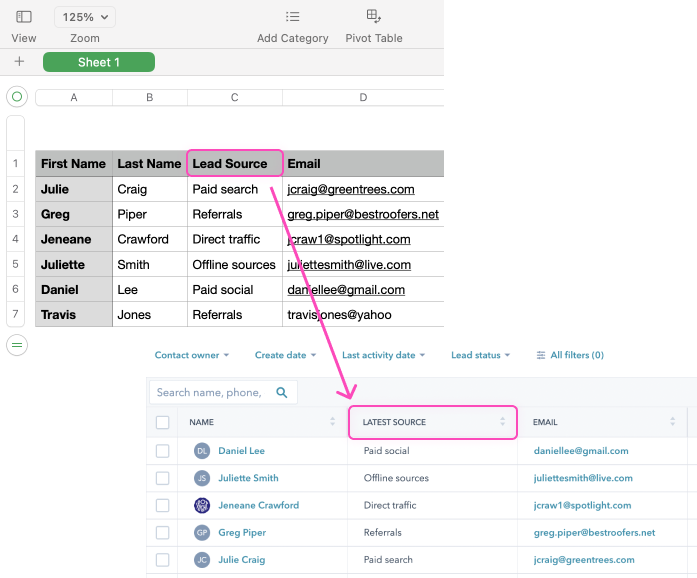Click the All filters icon
The height and width of the screenshot is (578, 697).
pos(541,355)
